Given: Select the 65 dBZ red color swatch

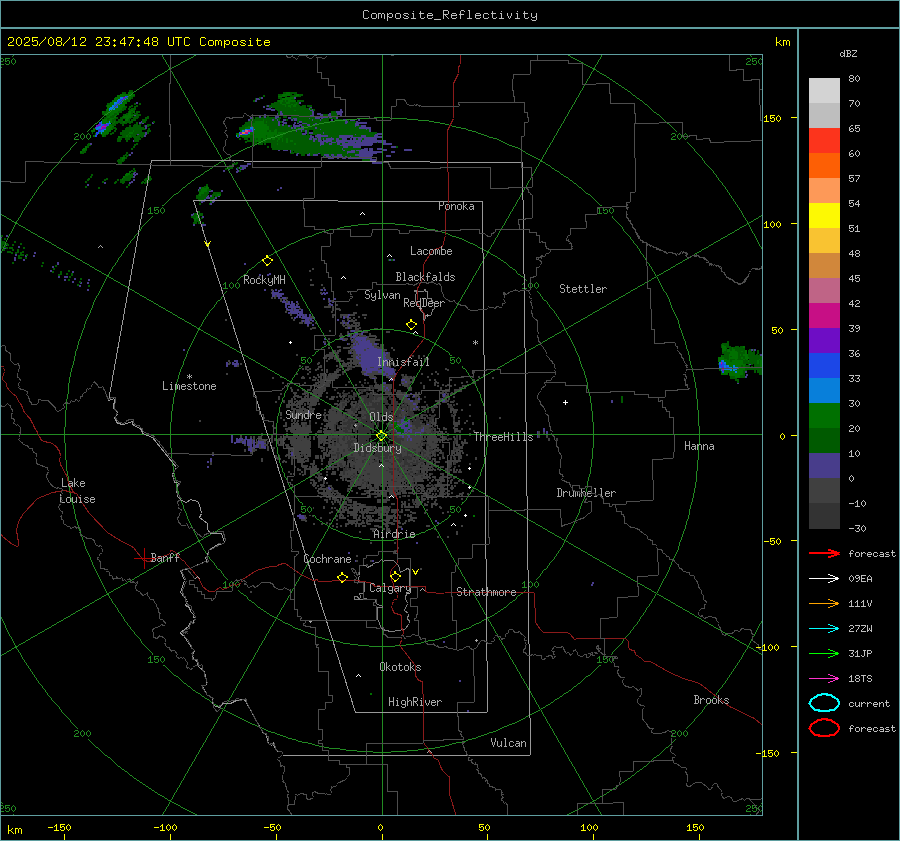Looking at the screenshot, I should click(x=824, y=141).
